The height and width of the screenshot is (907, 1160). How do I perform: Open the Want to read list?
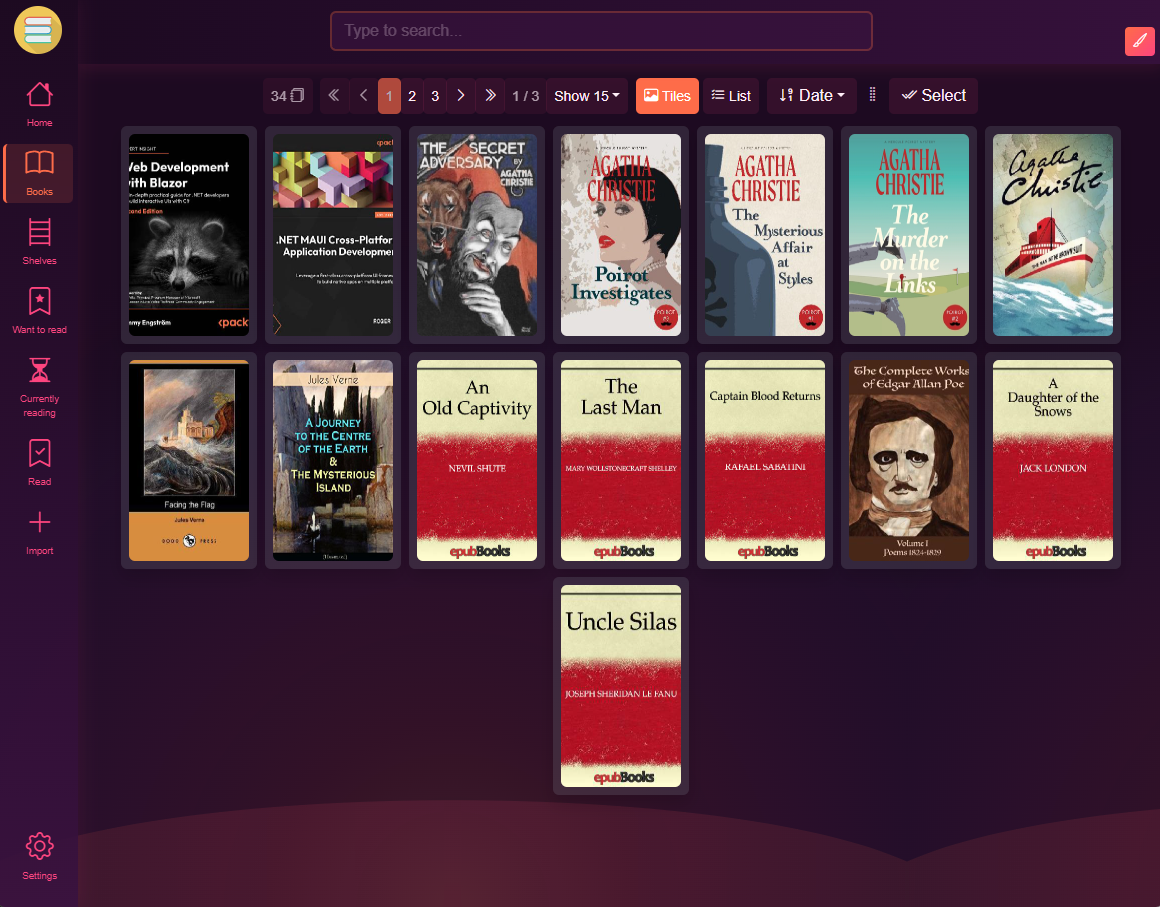(x=39, y=311)
